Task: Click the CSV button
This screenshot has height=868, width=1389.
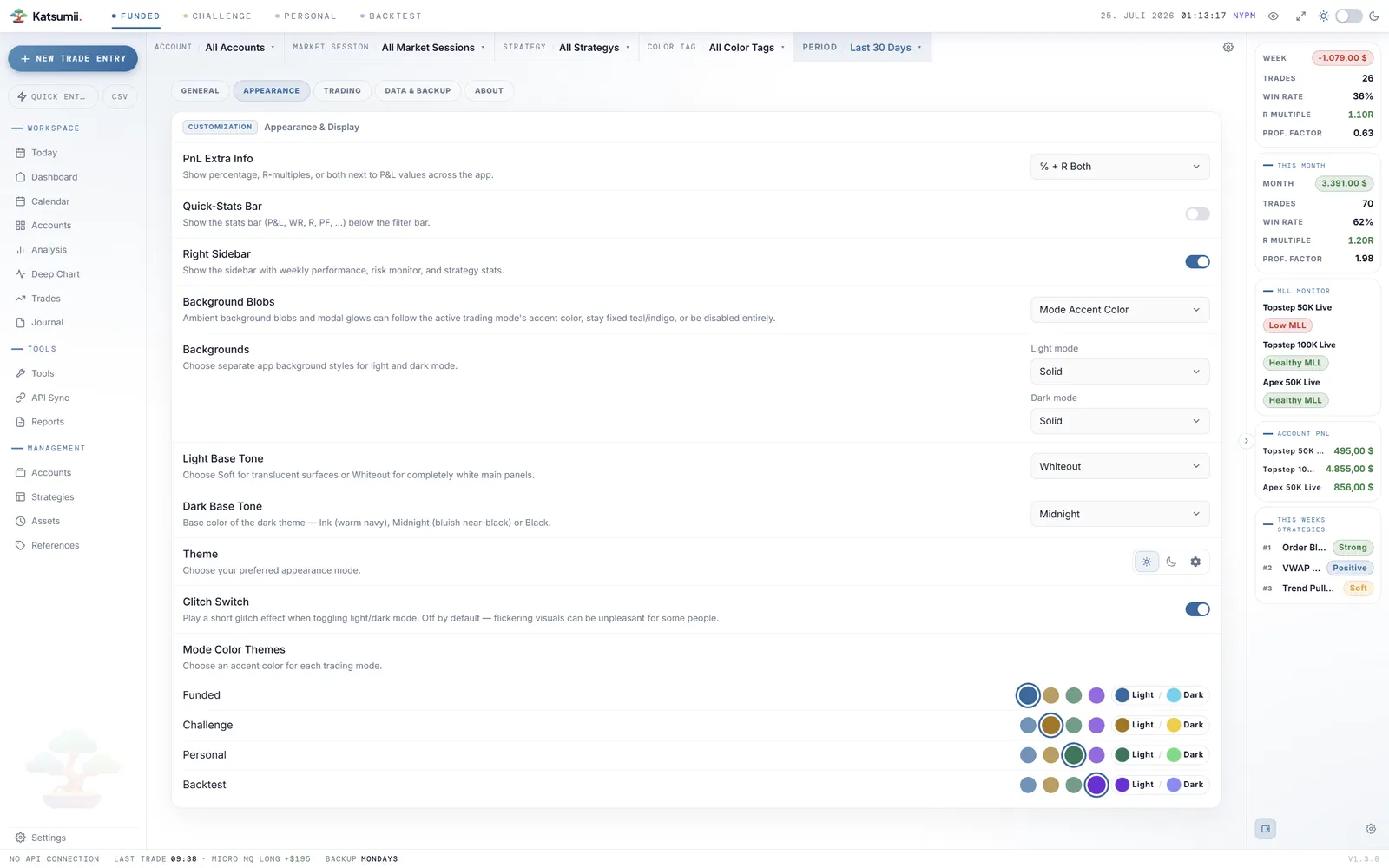Action: [x=120, y=97]
